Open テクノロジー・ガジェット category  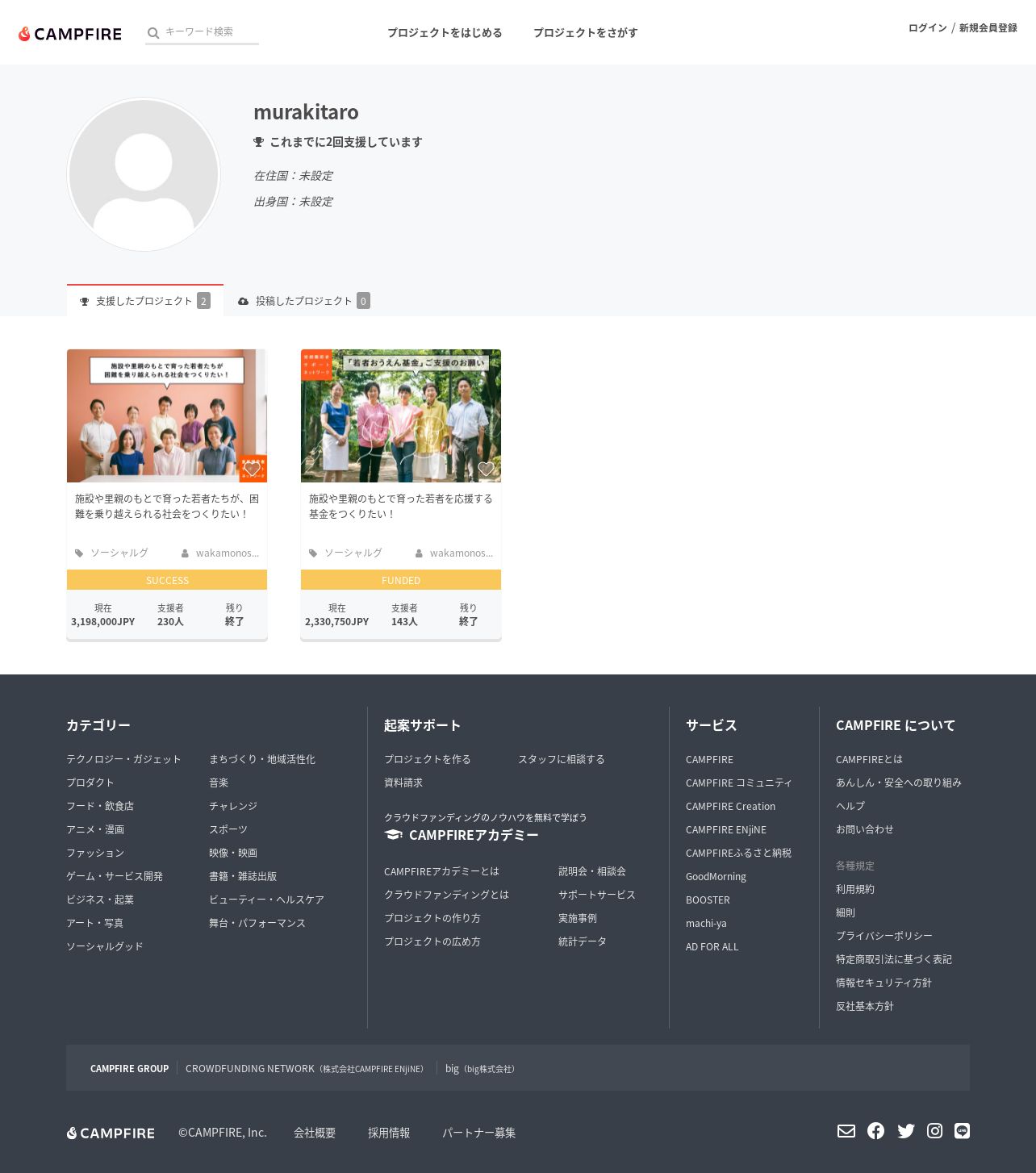point(123,759)
